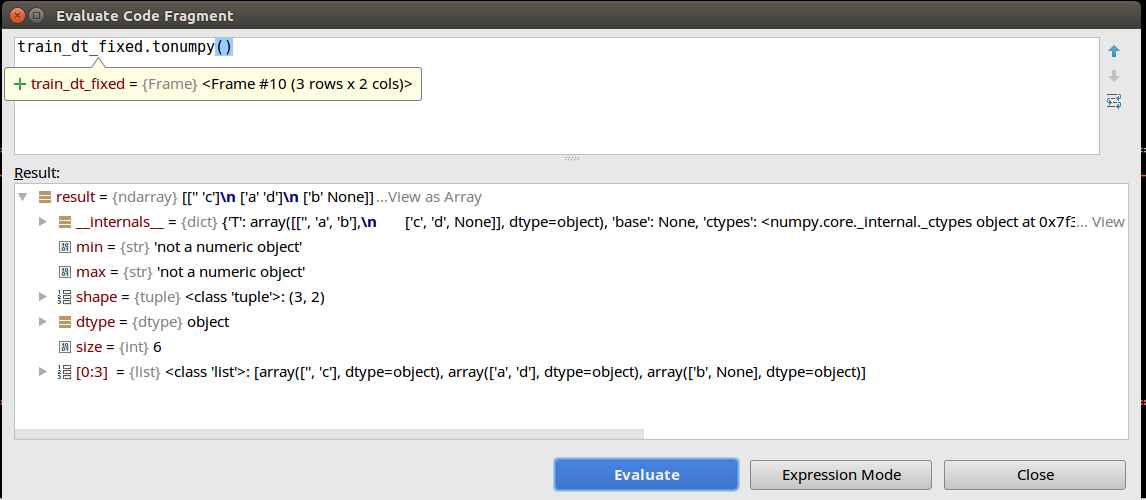Screen dimensions: 1146x500
Task: Switch to Expression Mode
Action: click(841, 474)
